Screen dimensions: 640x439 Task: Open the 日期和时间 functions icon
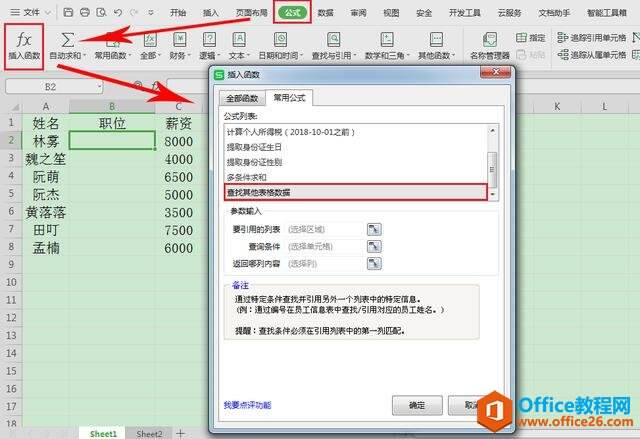(280, 40)
